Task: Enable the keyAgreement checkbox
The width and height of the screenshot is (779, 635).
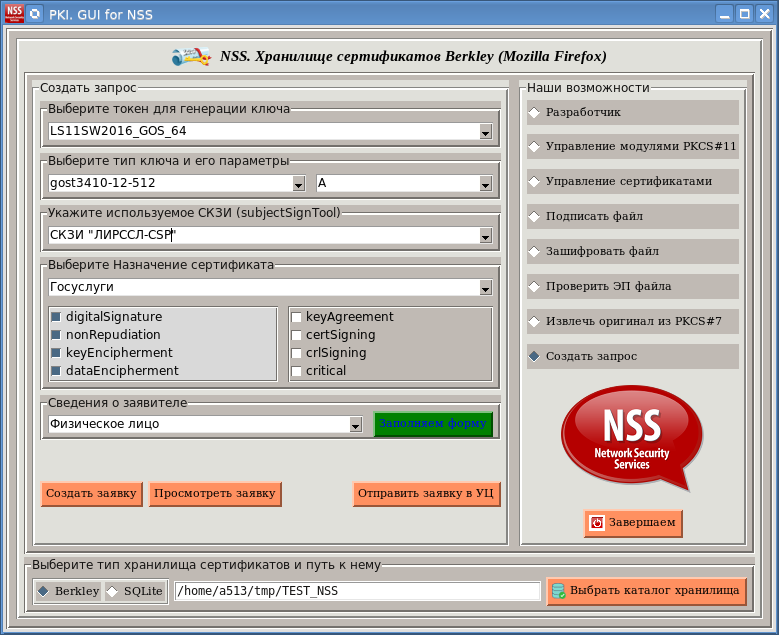Action: (x=296, y=317)
